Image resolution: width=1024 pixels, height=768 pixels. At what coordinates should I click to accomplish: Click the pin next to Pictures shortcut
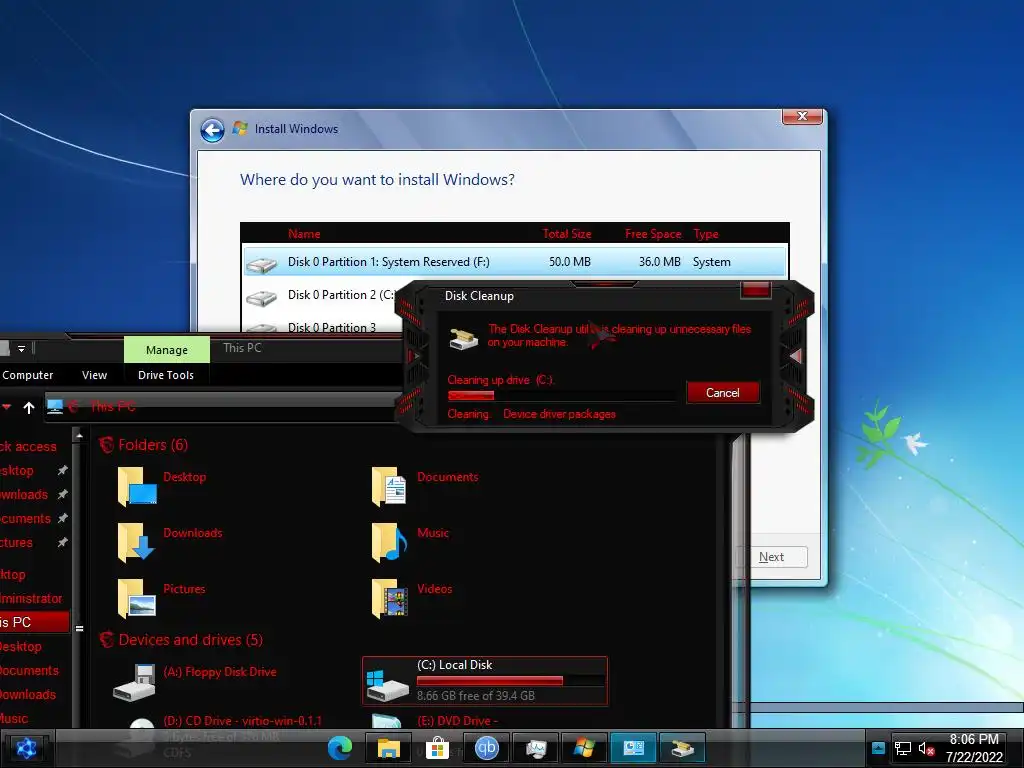click(x=63, y=543)
